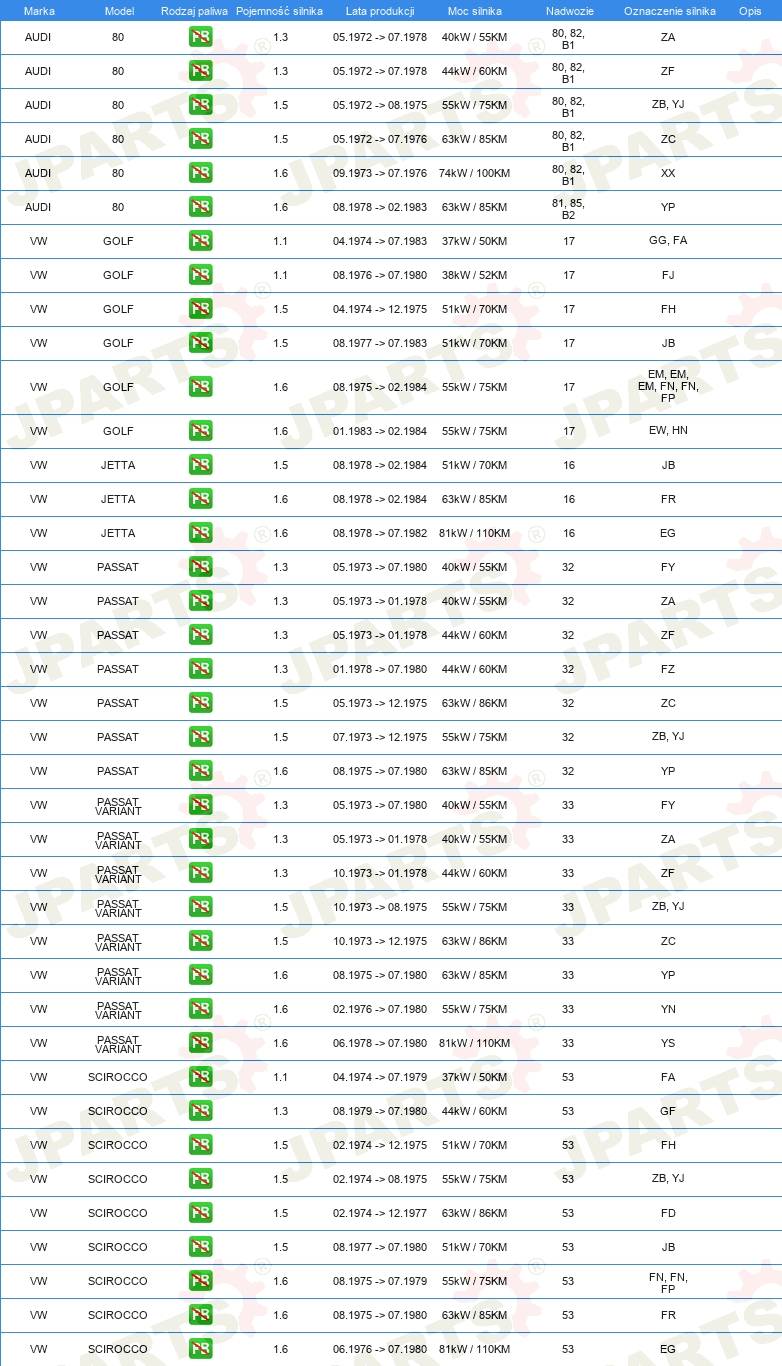This screenshot has width=782, height=1366.
Task: Click the 'YS' engine code cell
Action: (668, 1043)
